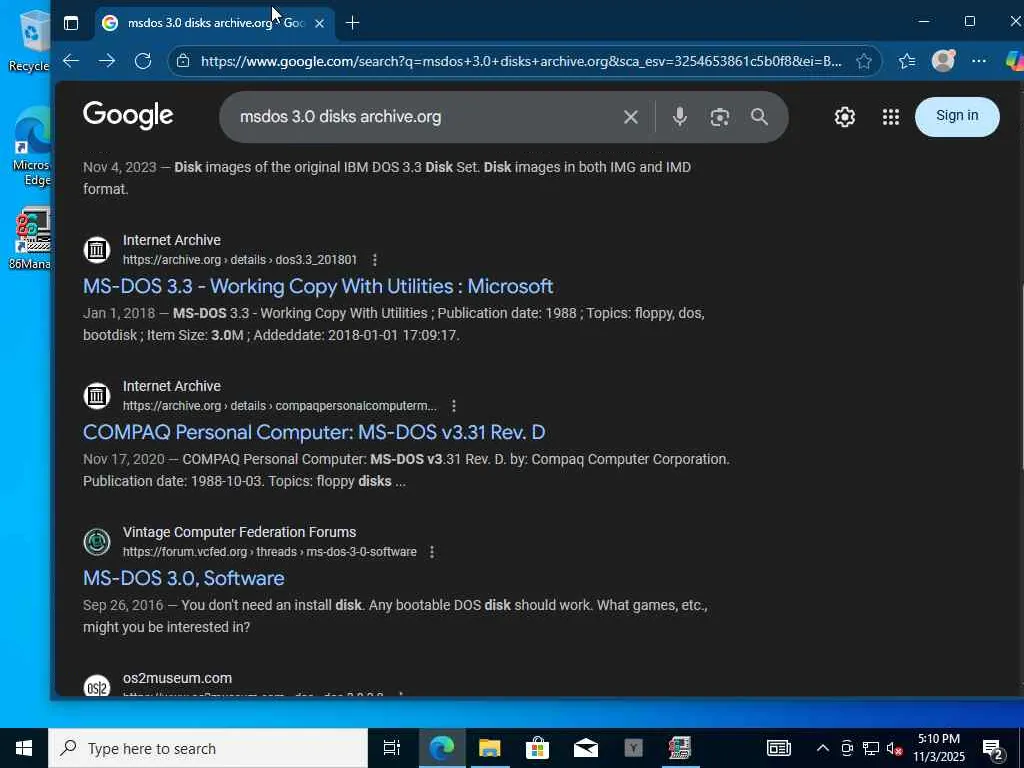Add this page to favorites star
Image resolution: width=1024 pixels, height=768 pixels.
[864, 61]
